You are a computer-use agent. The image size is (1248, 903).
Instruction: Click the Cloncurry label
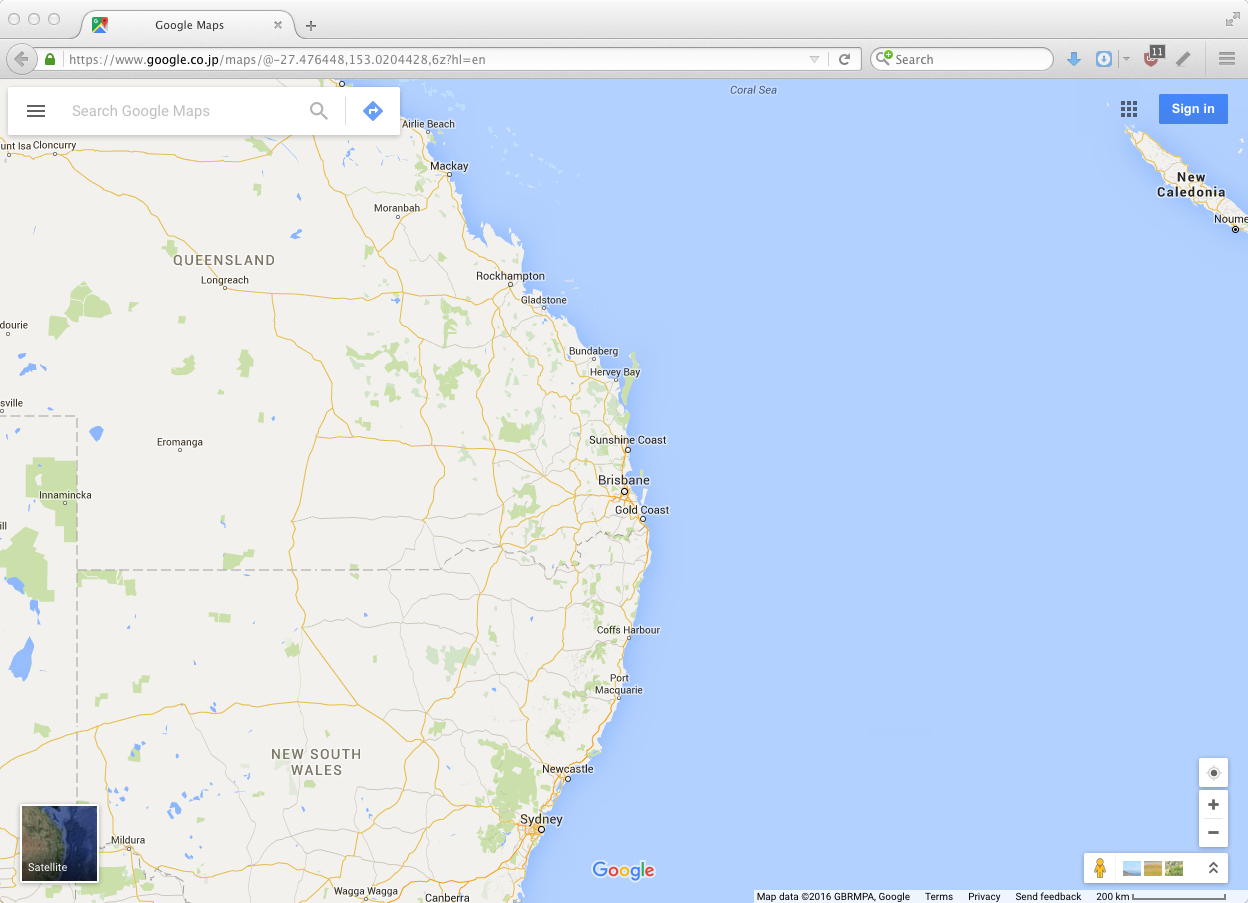click(54, 145)
